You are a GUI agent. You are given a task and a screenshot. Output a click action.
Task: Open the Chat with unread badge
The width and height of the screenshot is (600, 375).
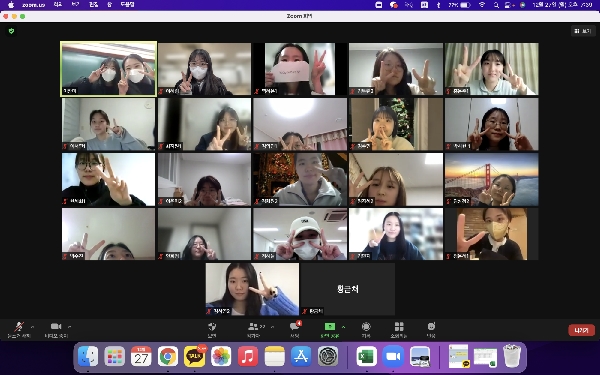point(295,330)
